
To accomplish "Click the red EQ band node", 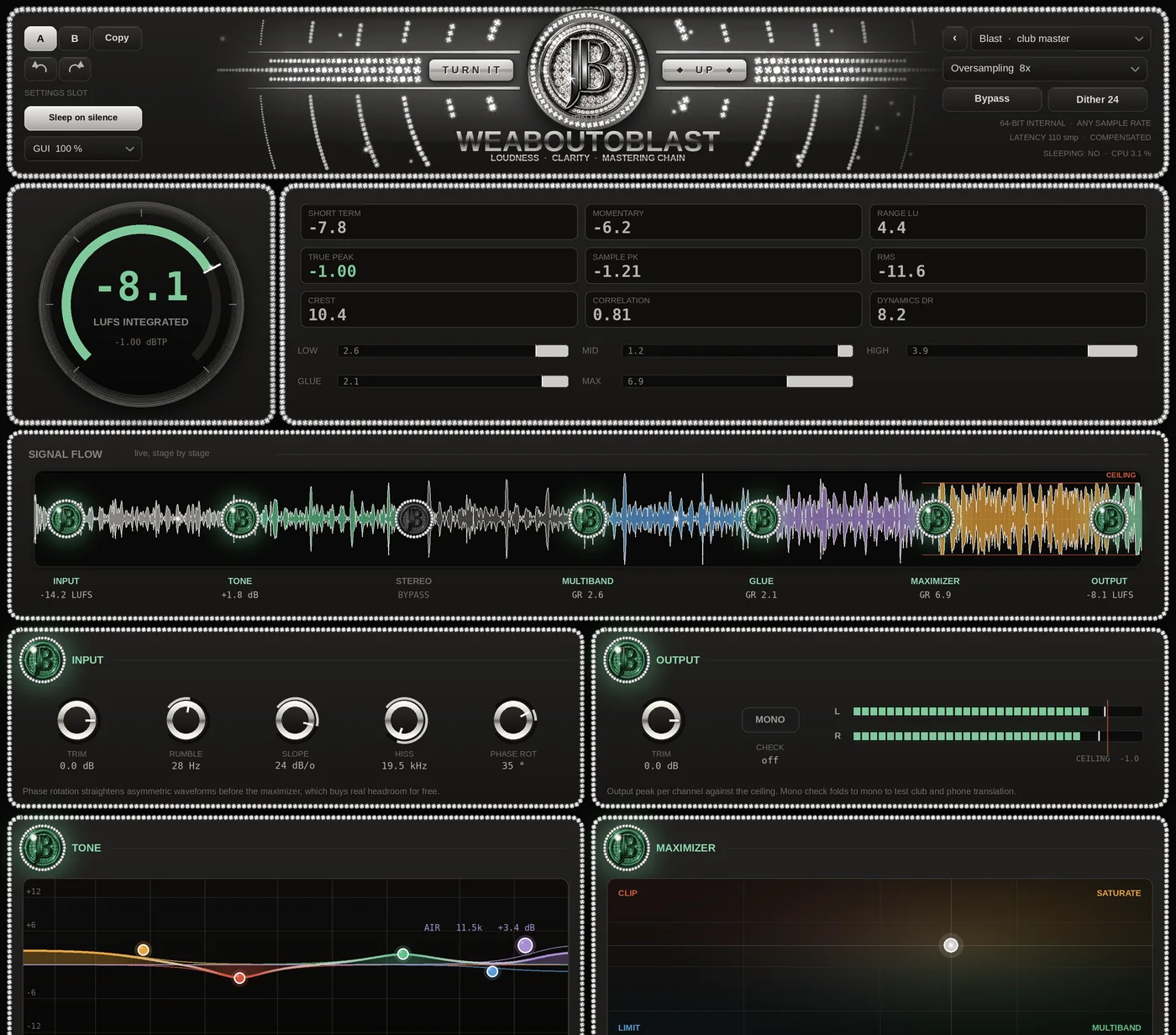I will [239, 977].
